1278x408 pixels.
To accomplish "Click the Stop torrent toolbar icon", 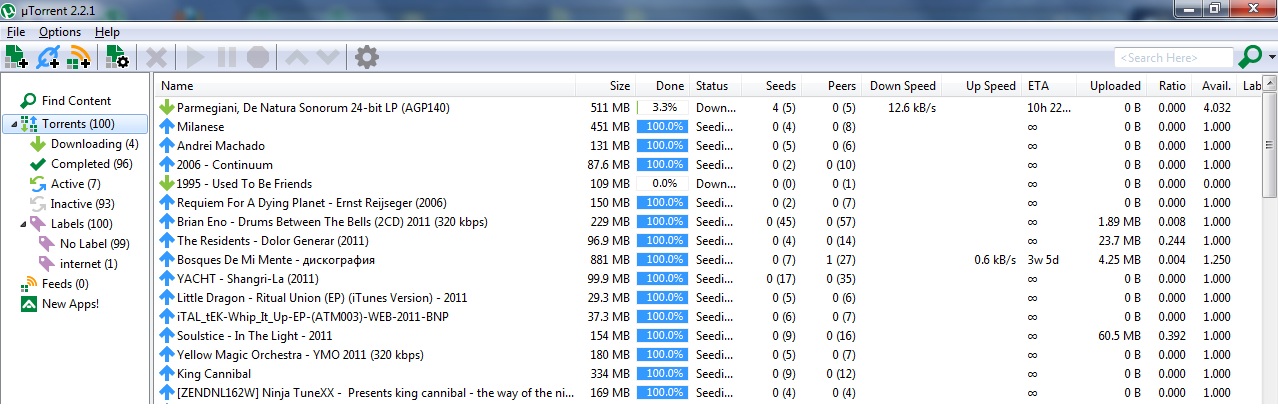I will click(258, 57).
